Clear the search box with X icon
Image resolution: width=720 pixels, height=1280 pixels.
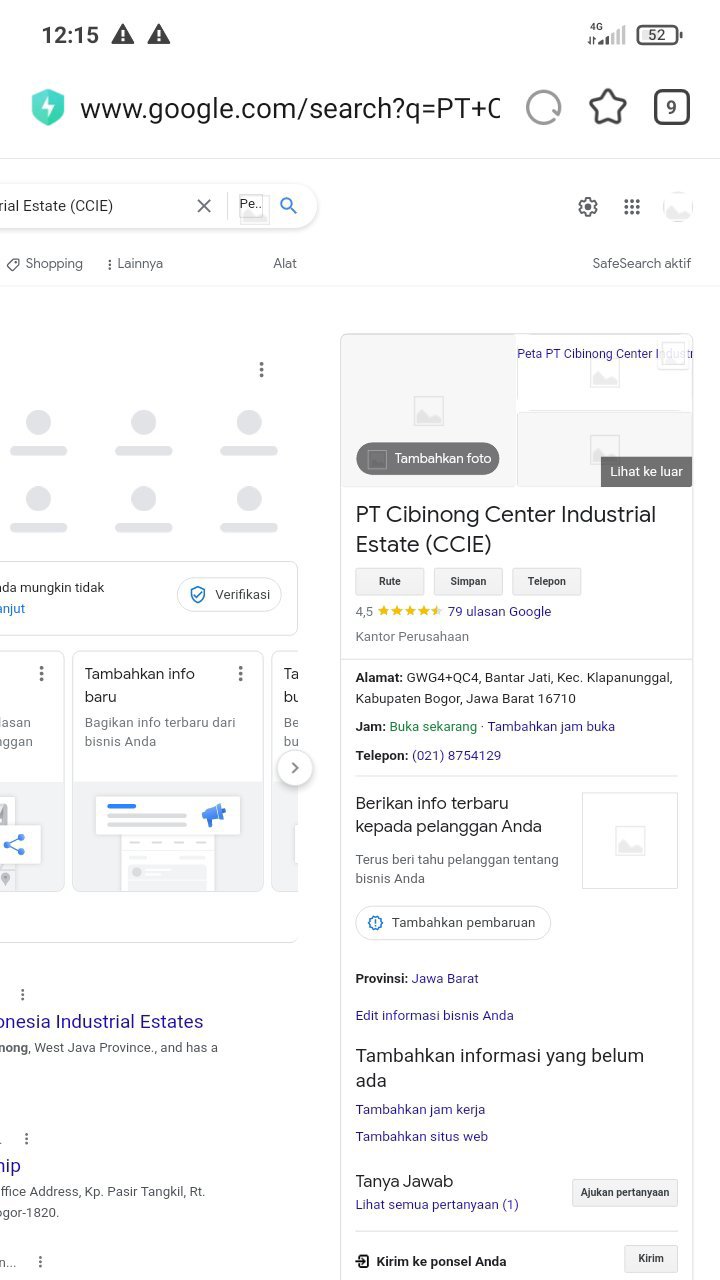(204, 206)
